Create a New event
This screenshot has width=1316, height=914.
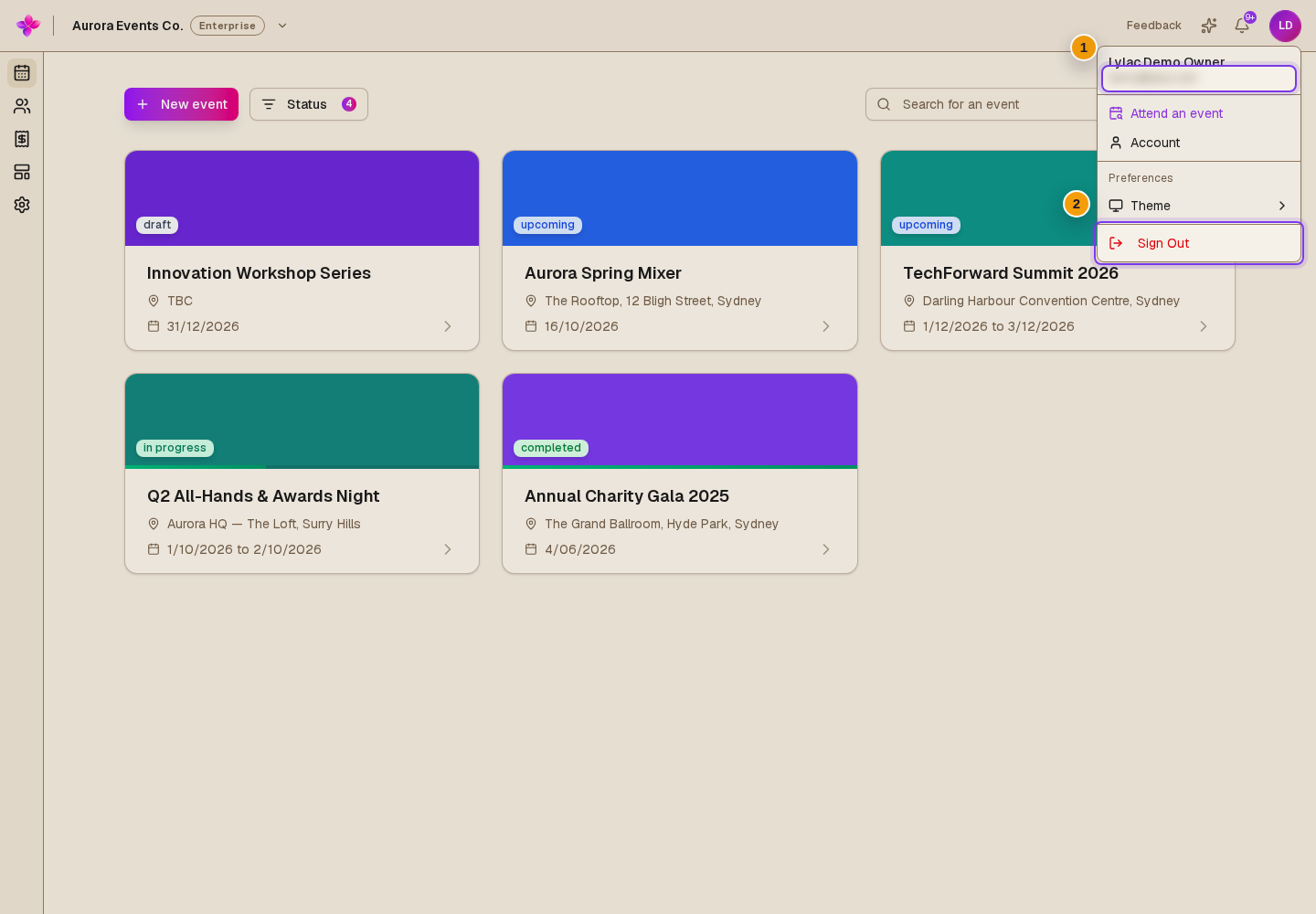[x=181, y=104]
